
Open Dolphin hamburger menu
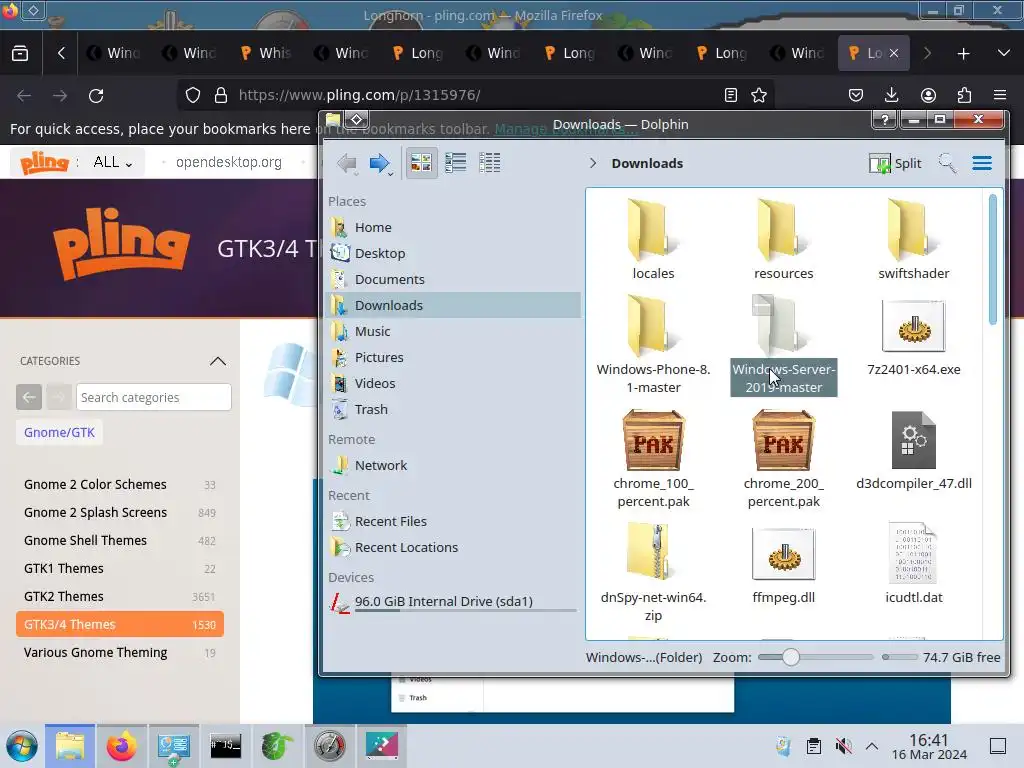pyautogui.click(x=982, y=163)
